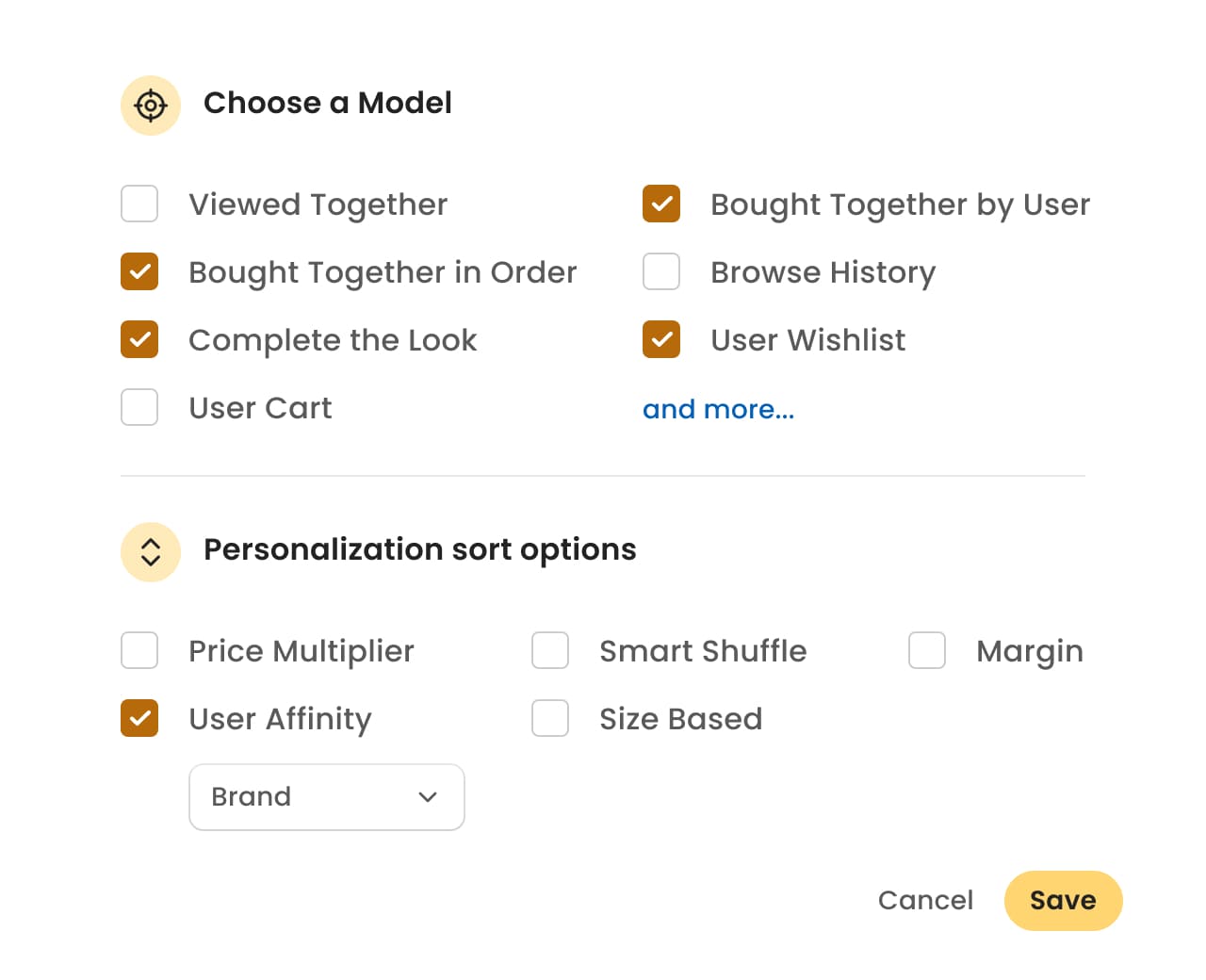Tick the User Cart checkbox

[x=139, y=407]
